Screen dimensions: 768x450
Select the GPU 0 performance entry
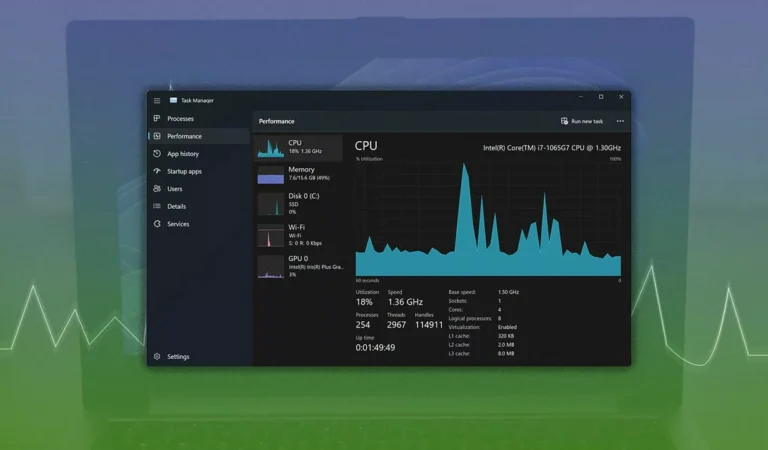(x=270, y=266)
